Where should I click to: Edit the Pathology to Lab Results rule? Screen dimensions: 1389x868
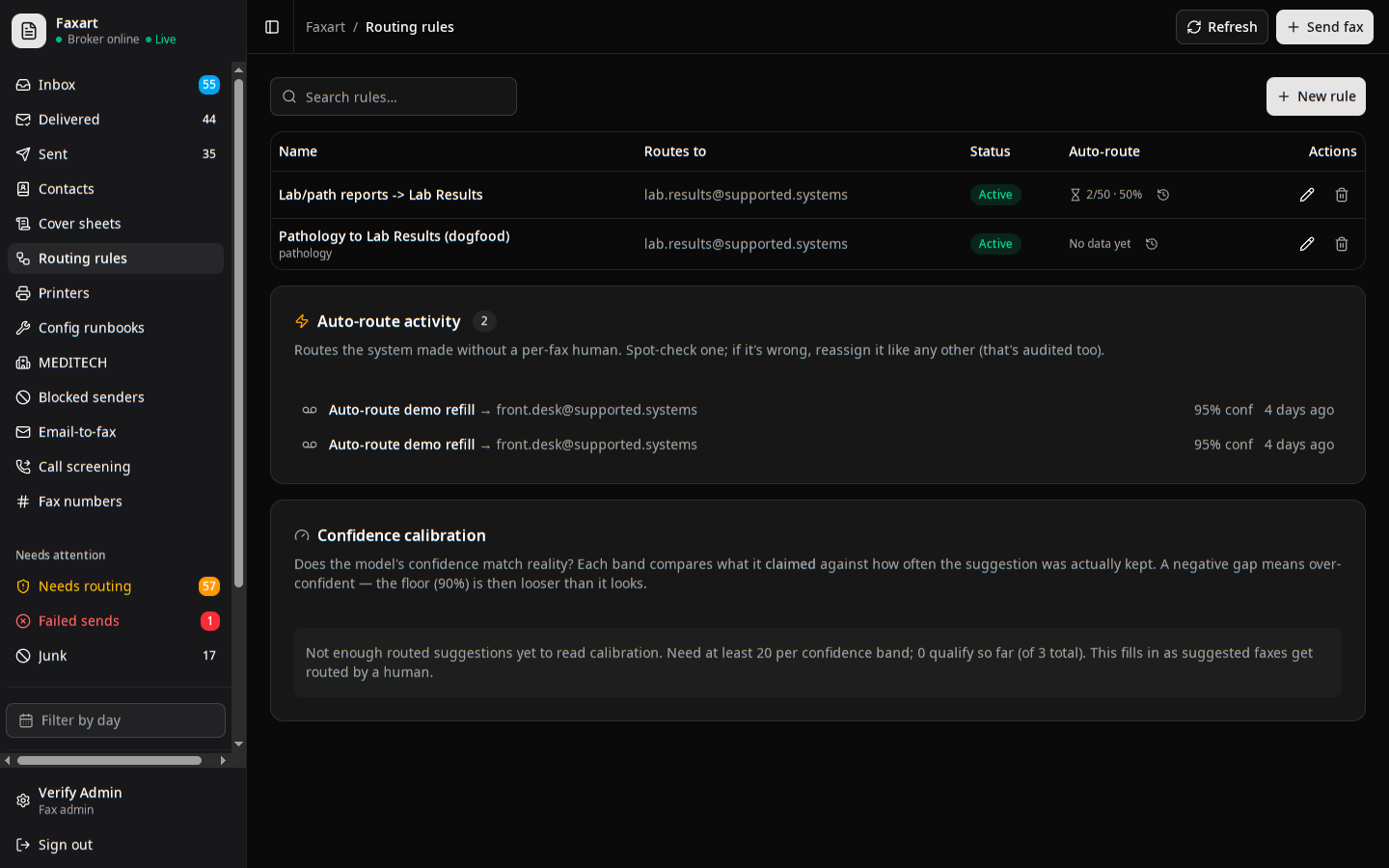(x=1307, y=244)
